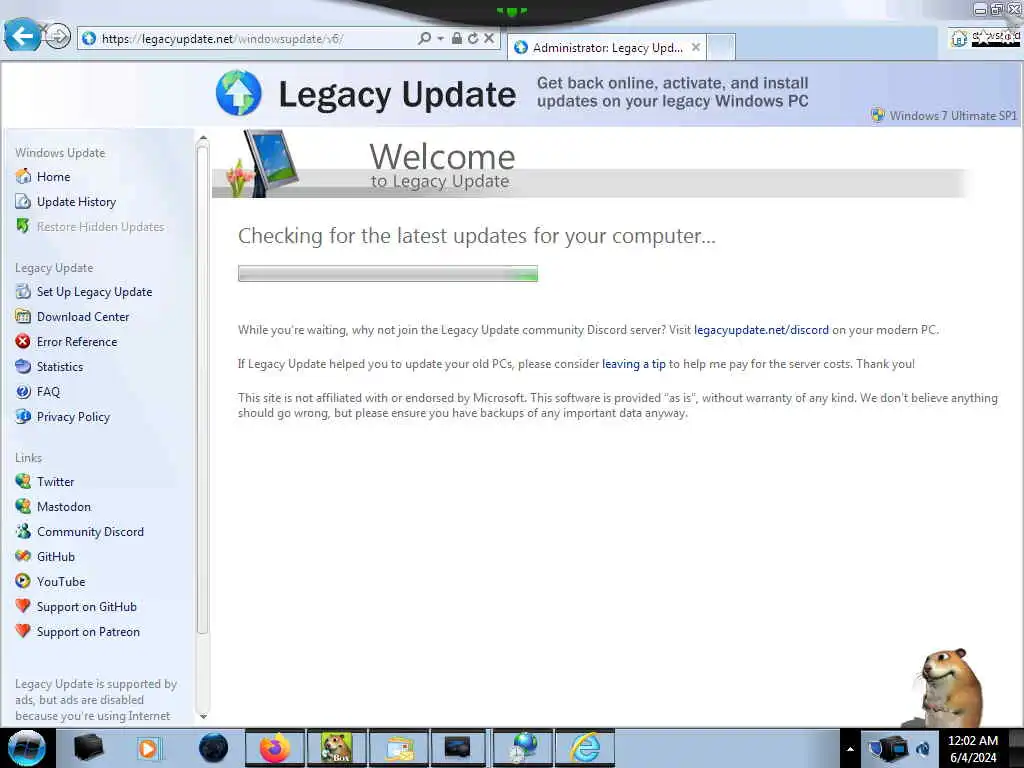The image size is (1024, 768).
Task: Open the Windows Start orb
Action: coord(27,748)
